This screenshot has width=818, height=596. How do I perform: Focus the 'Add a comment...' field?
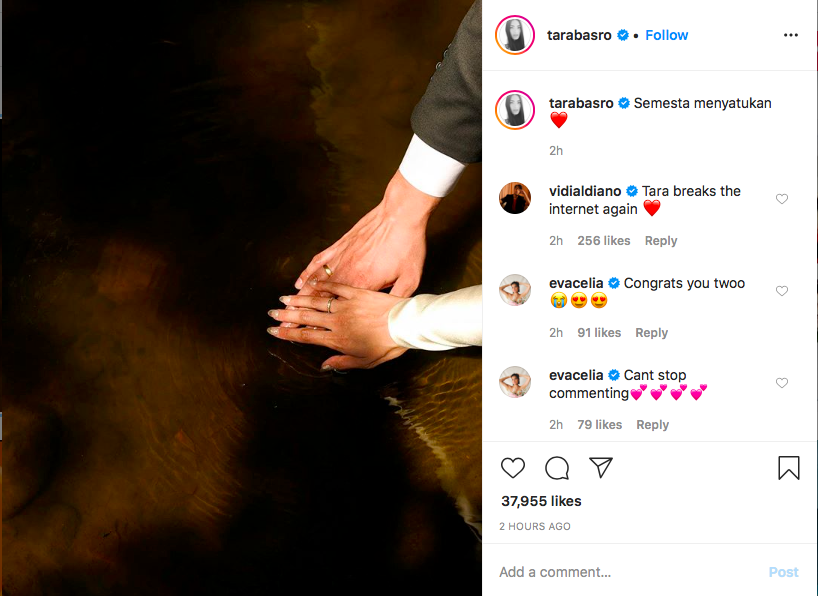[x=629, y=572]
